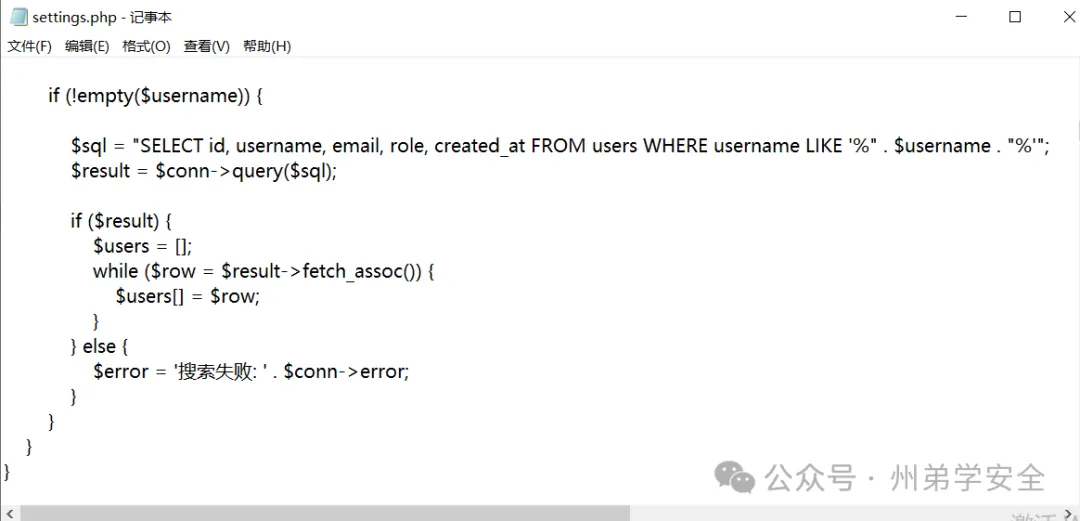Image resolution: width=1080 pixels, height=521 pixels.
Task: Open the 格式(O) menu
Action: [146, 46]
